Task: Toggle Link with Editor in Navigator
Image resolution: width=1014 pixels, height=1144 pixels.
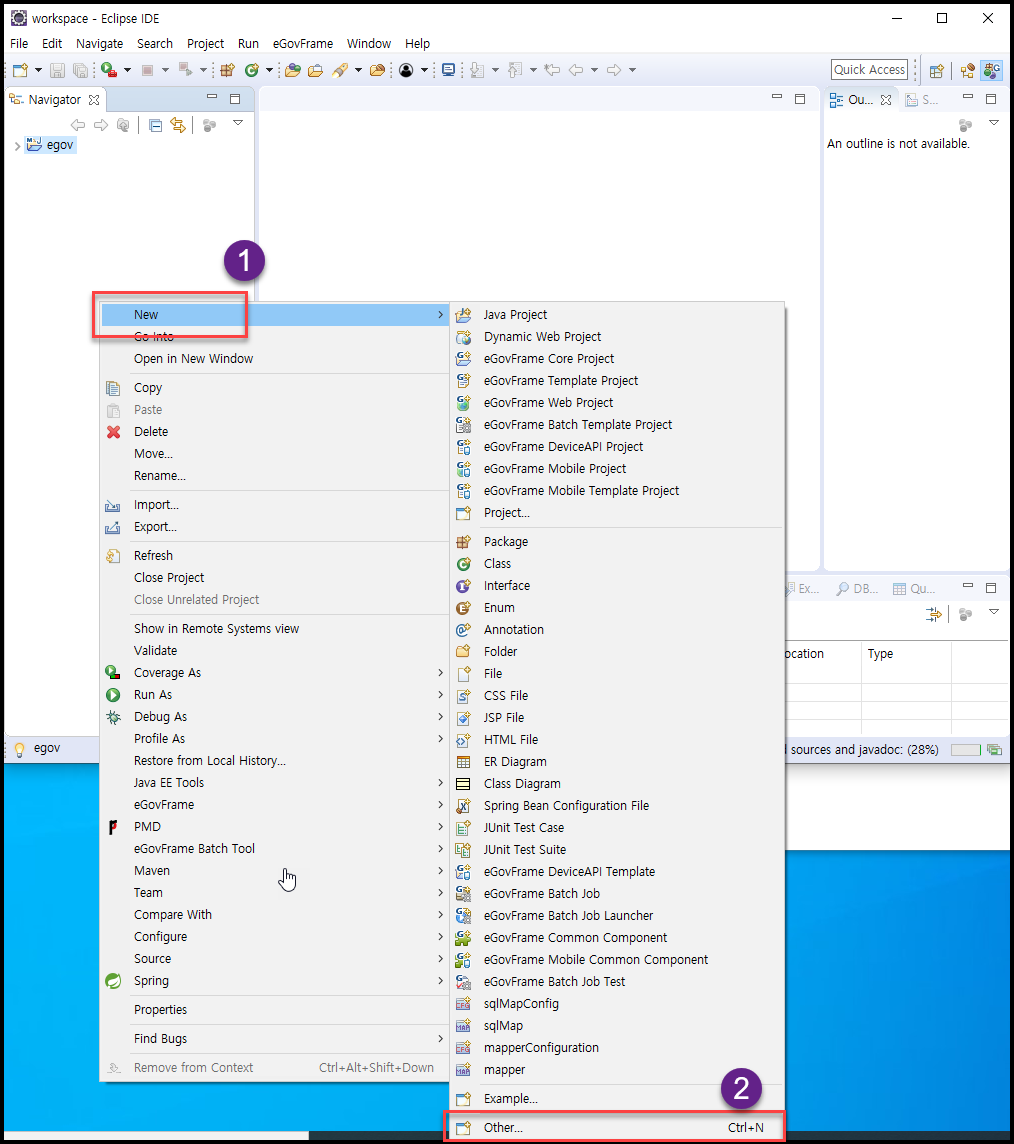Action: pos(178,125)
